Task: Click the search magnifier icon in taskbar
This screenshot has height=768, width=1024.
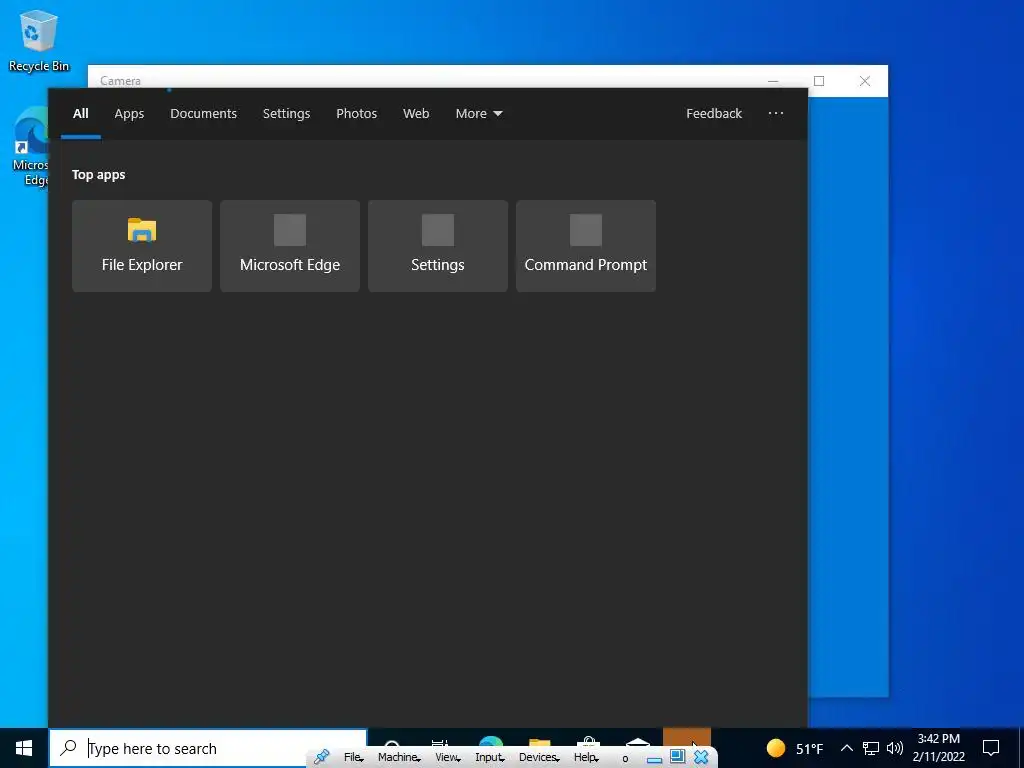Action: pyautogui.click(x=68, y=748)
